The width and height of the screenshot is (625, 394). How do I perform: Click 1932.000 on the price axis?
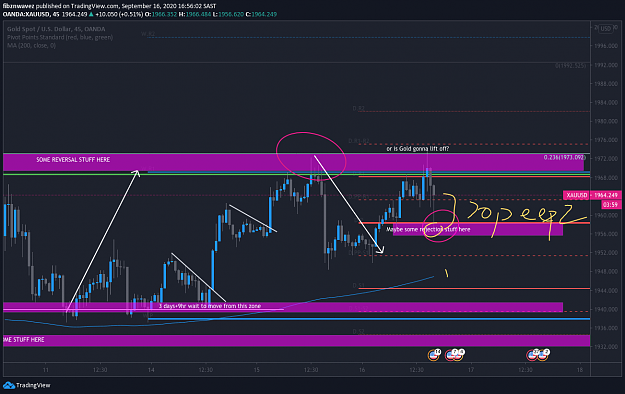pos(606,347)
